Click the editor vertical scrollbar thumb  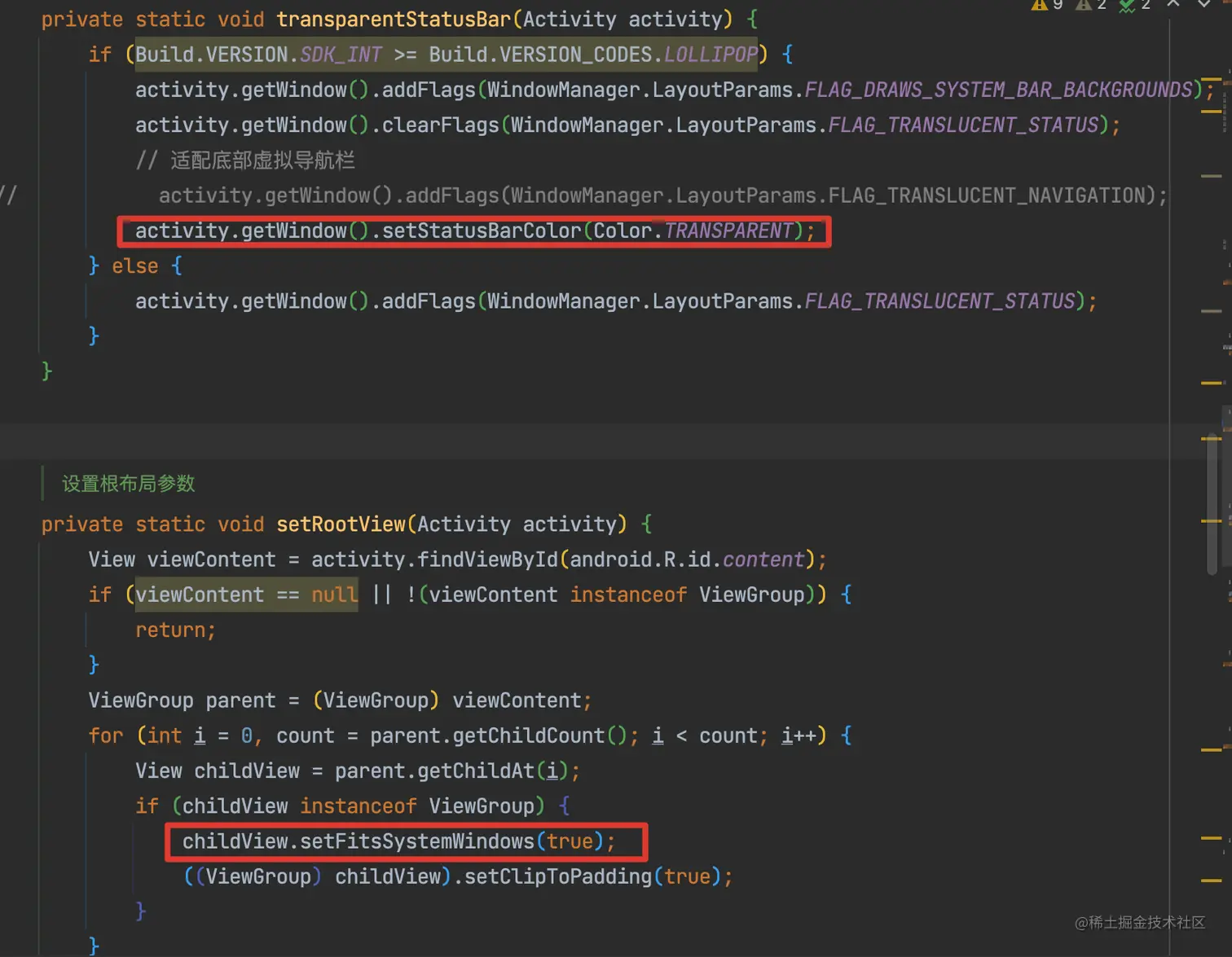1212,505
